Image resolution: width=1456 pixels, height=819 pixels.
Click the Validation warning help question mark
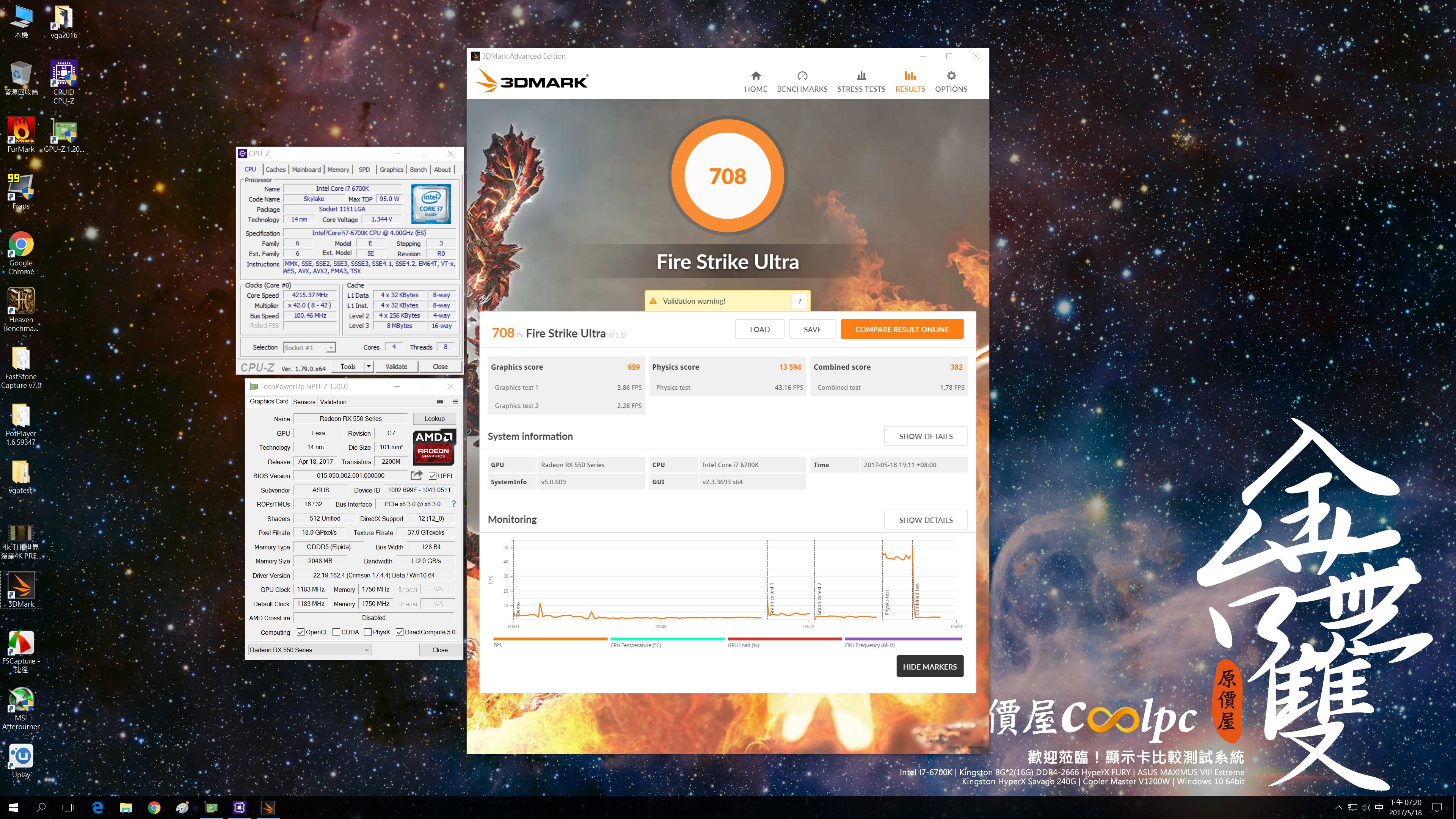coord(799,301)
